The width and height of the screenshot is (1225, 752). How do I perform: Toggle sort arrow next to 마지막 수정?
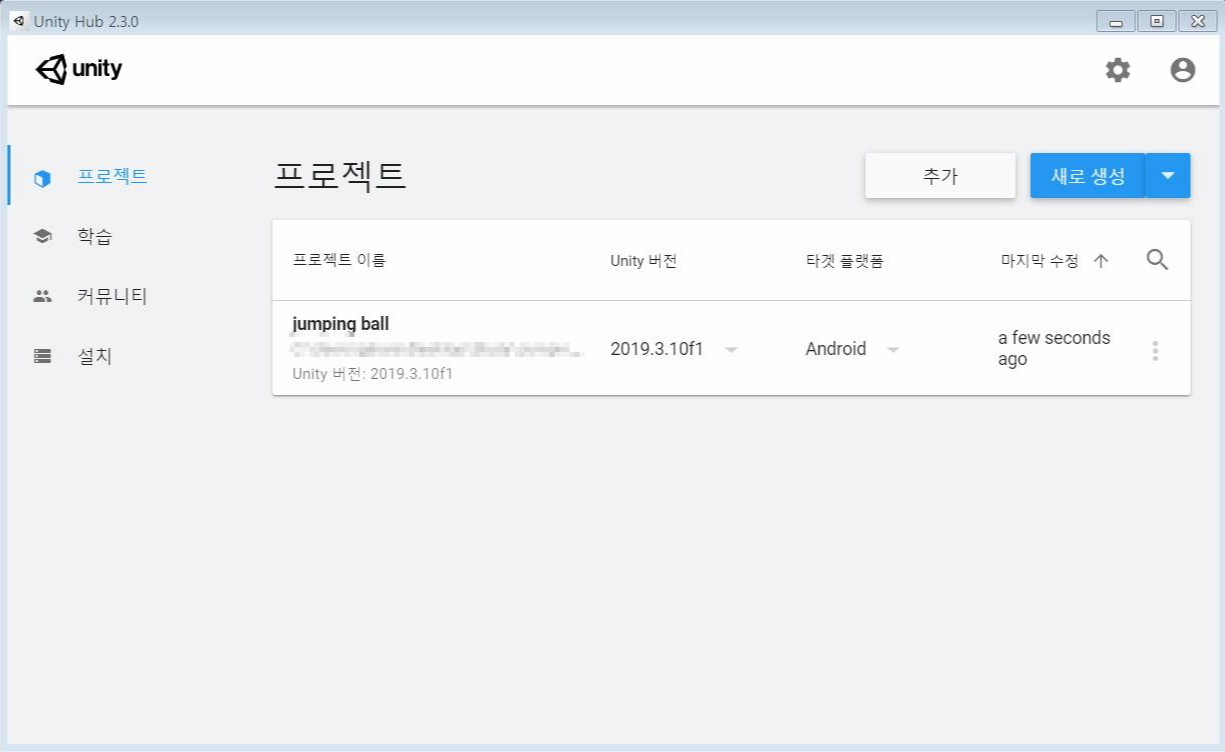[1101, 261]
